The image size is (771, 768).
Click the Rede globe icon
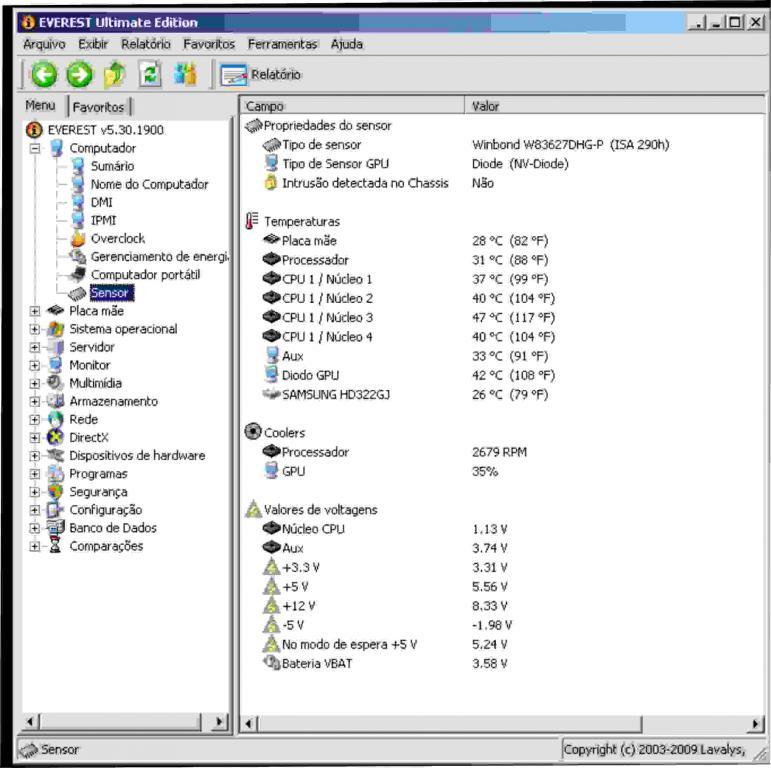pos(56,419)
